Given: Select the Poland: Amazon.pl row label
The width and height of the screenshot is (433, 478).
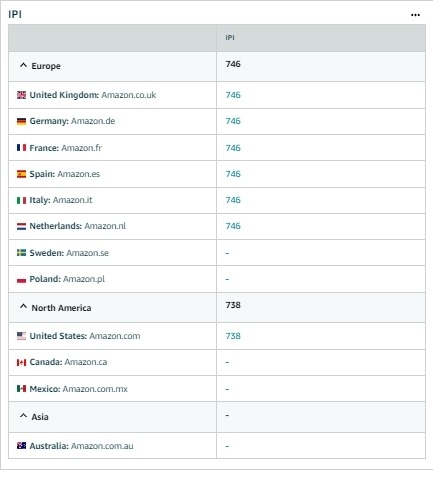Looking at the screenshot, I should [x=67, y=279].
